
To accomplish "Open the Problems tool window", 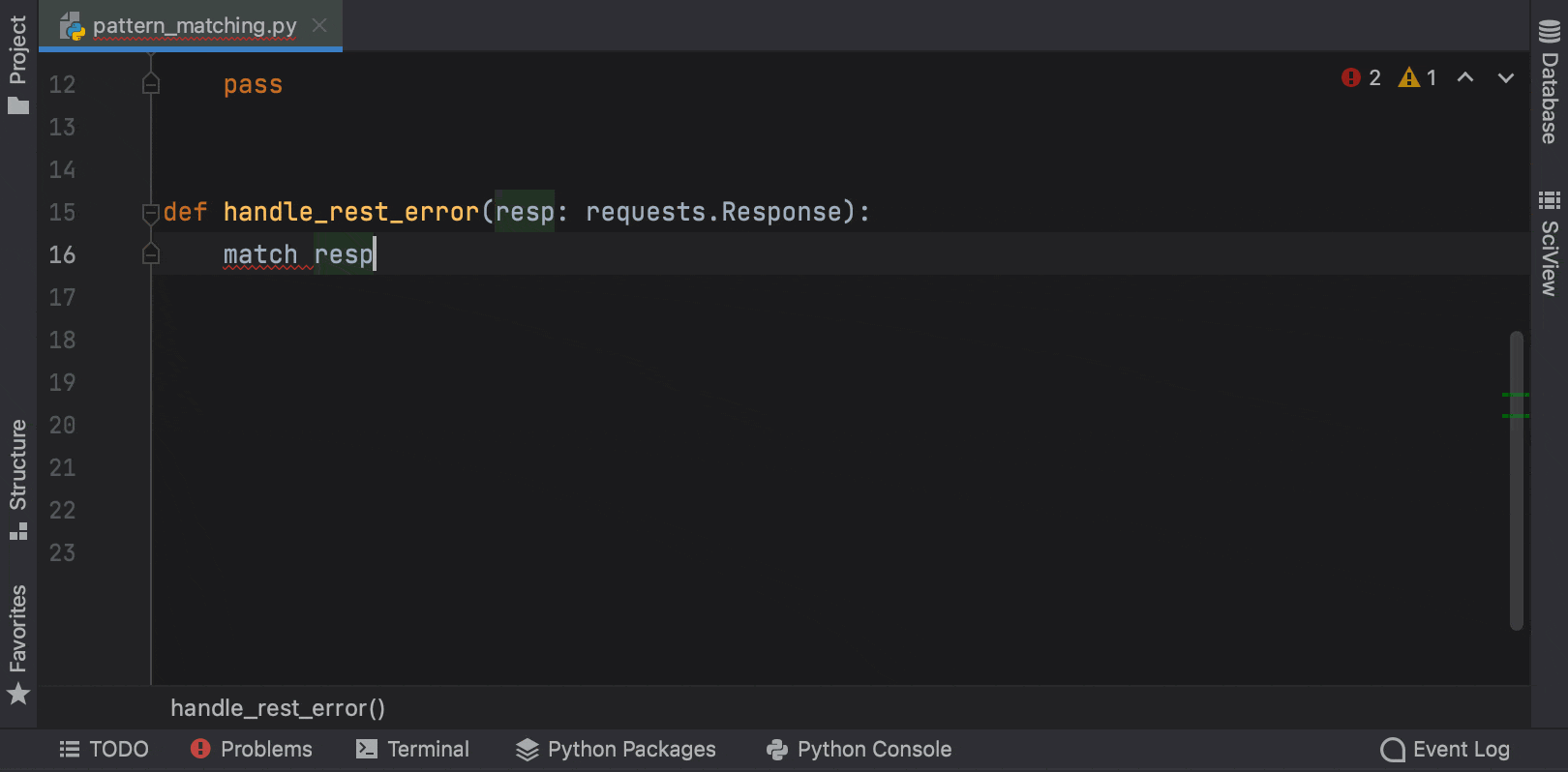I will (x=252, y=750).
